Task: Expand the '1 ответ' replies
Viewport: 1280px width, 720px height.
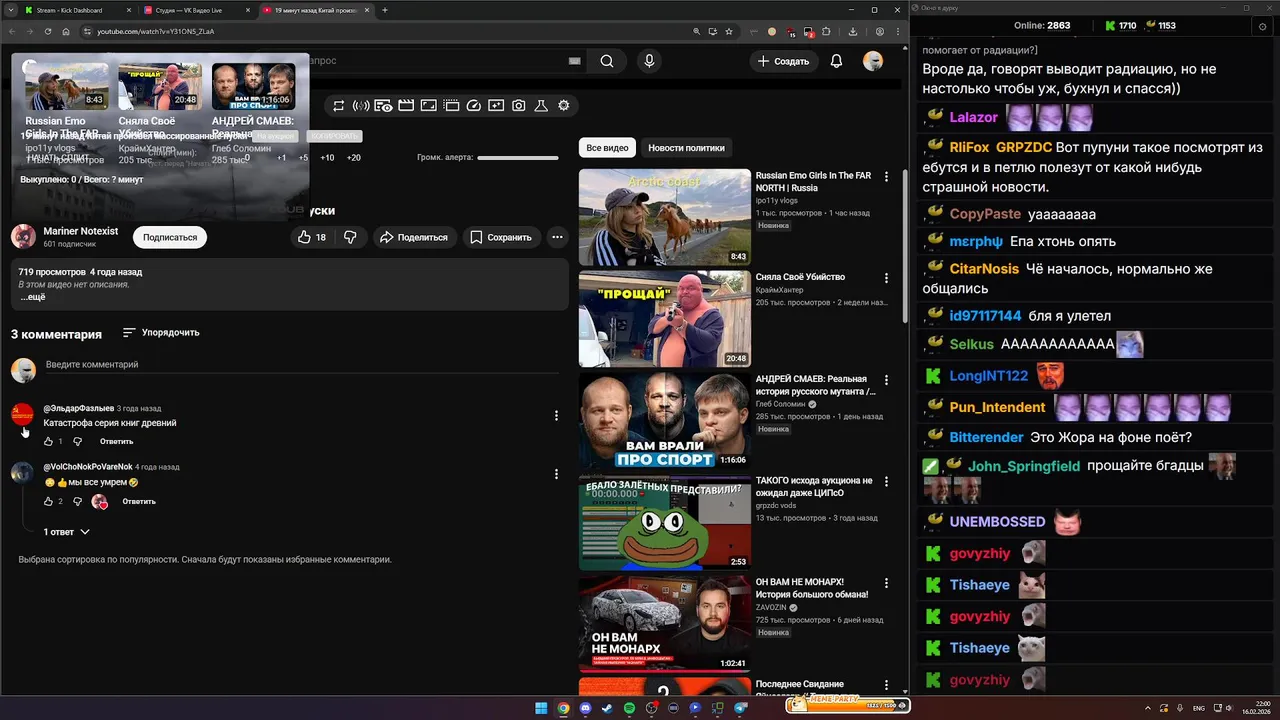Action: point(66,532)
